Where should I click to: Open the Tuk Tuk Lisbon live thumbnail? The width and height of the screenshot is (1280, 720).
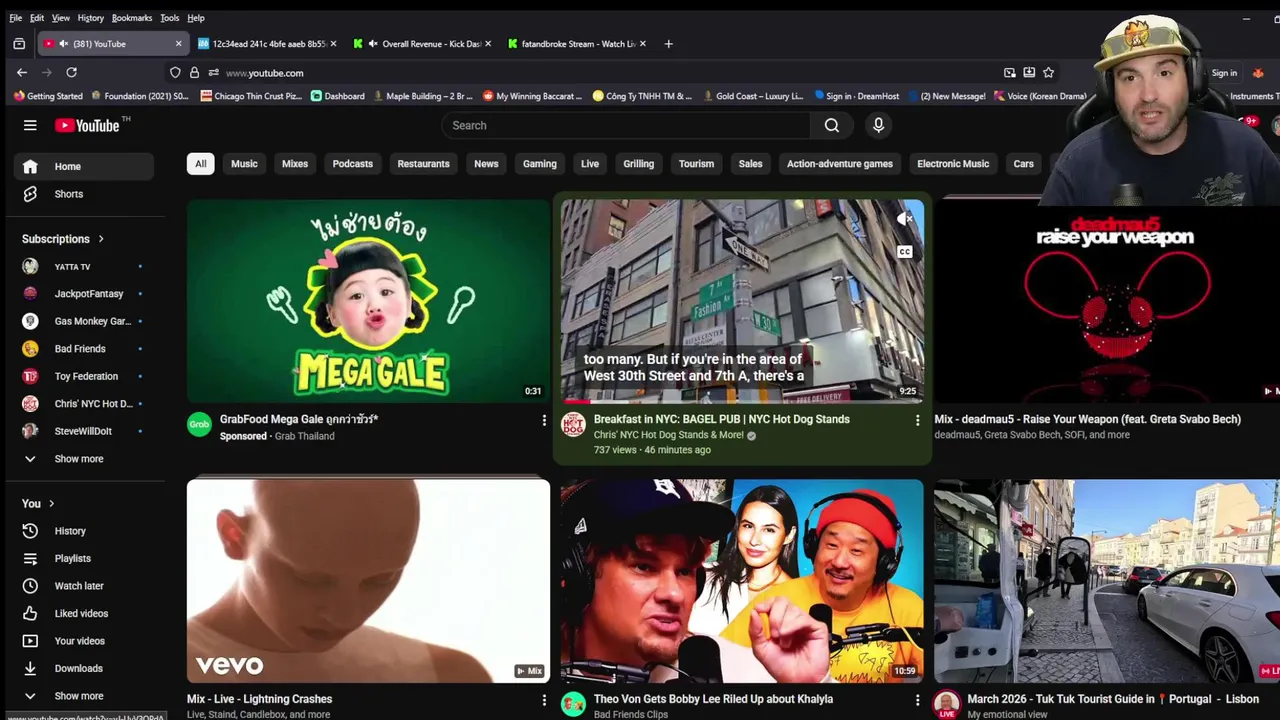click(1107, 581)
